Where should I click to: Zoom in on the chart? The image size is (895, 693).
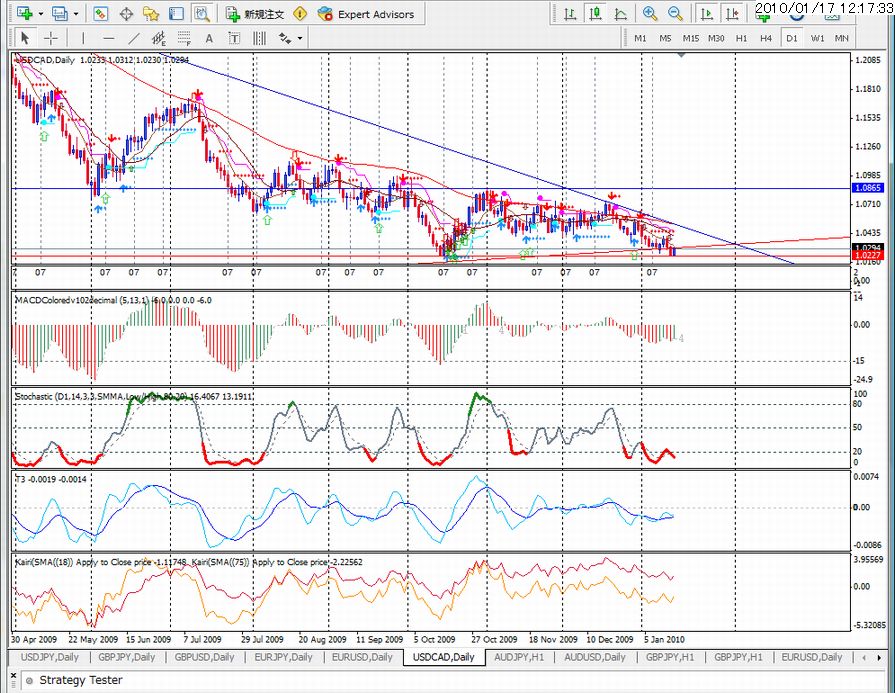pyautogui.click(x=650, y=14)
